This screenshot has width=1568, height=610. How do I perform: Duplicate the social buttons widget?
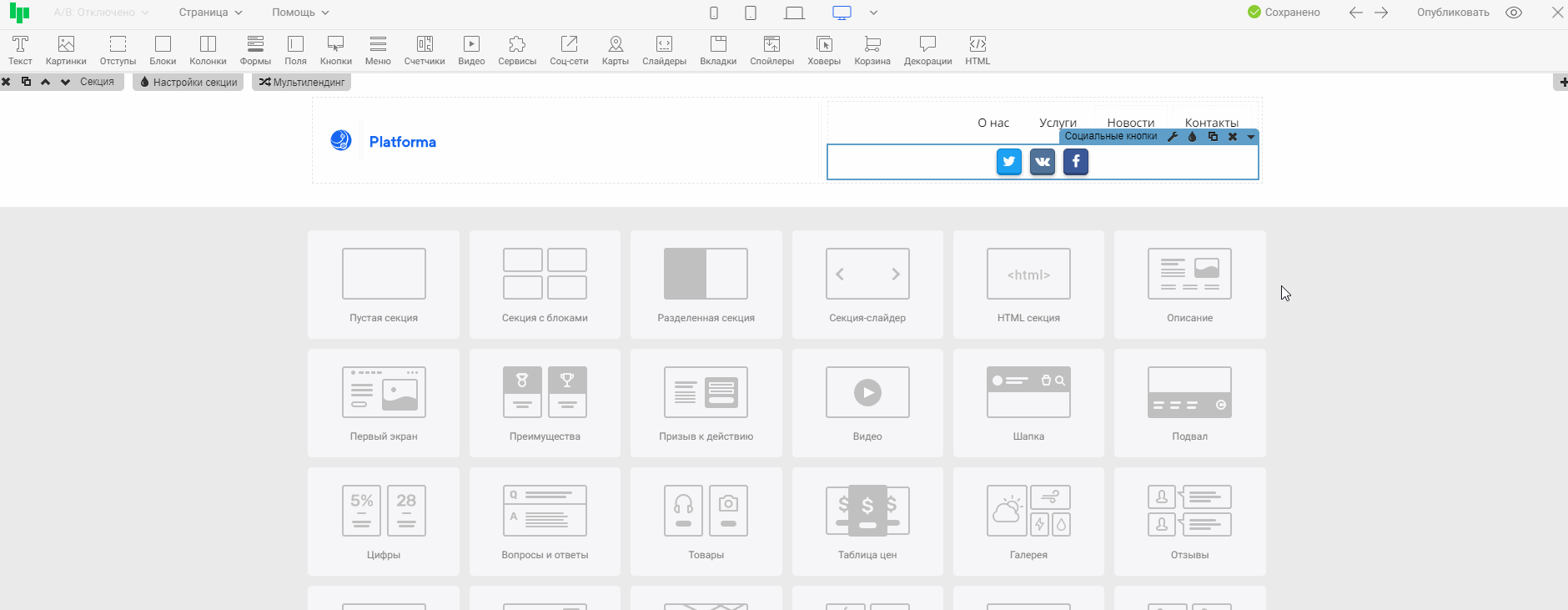1213,137
